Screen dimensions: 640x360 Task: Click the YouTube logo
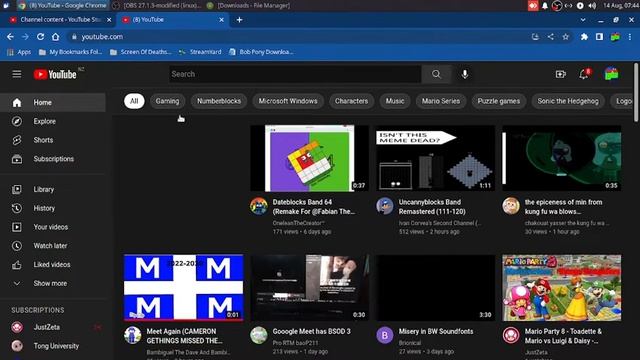pos(55,74)
